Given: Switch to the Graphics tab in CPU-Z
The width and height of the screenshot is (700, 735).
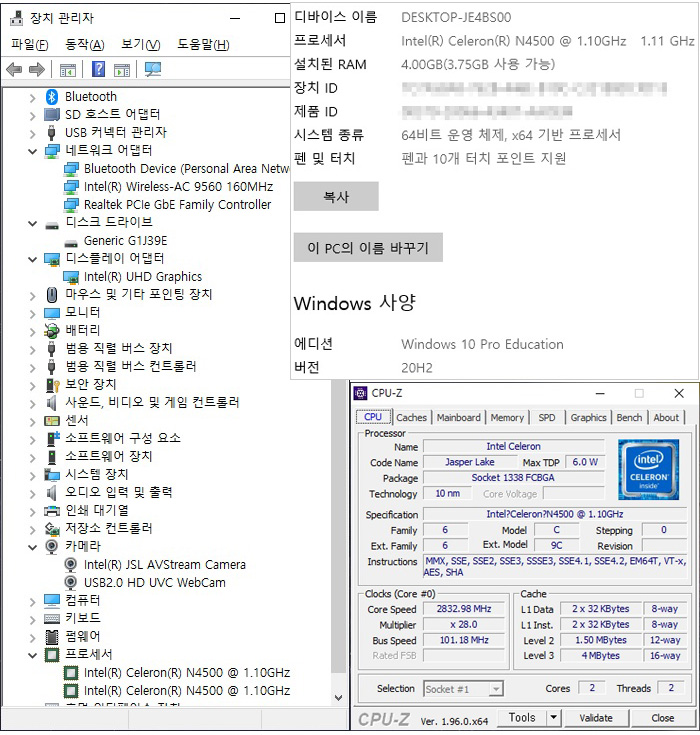Looking at the screenshot, I should (x=588, y=417).
